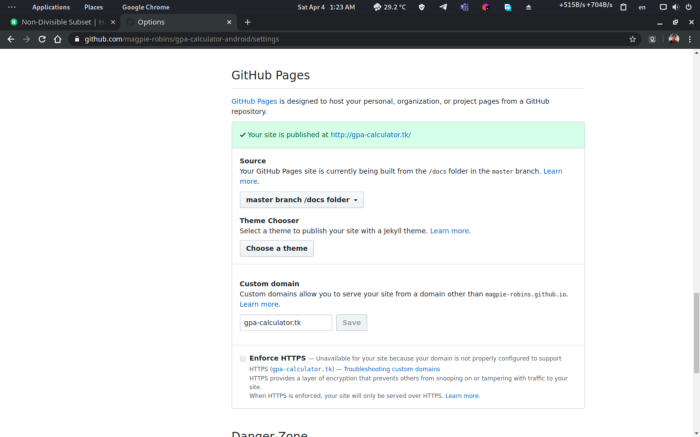Expand the master branch /docs folder dropdown
Viewport: 700px width, 437px height.
coord(301,200)
